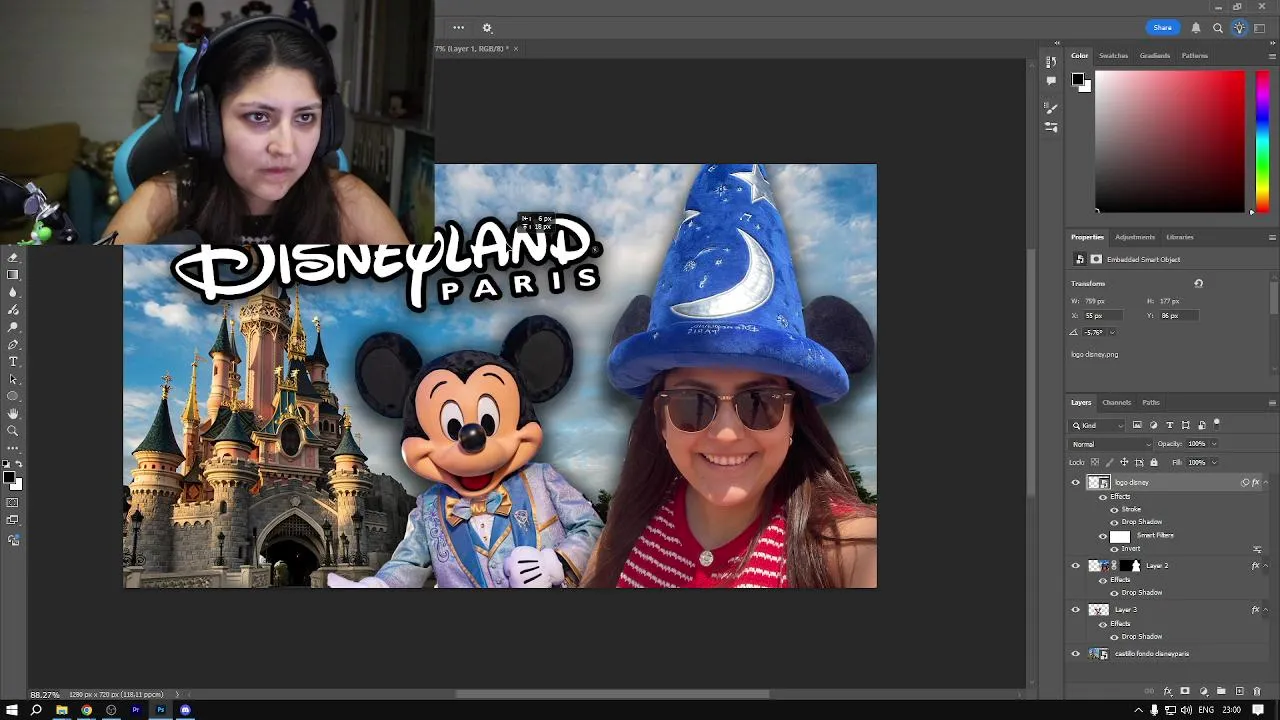This screenshot has height=720, width=1280.
Task: Open the Fill 100% dropdown
Action: point(1214,462)
